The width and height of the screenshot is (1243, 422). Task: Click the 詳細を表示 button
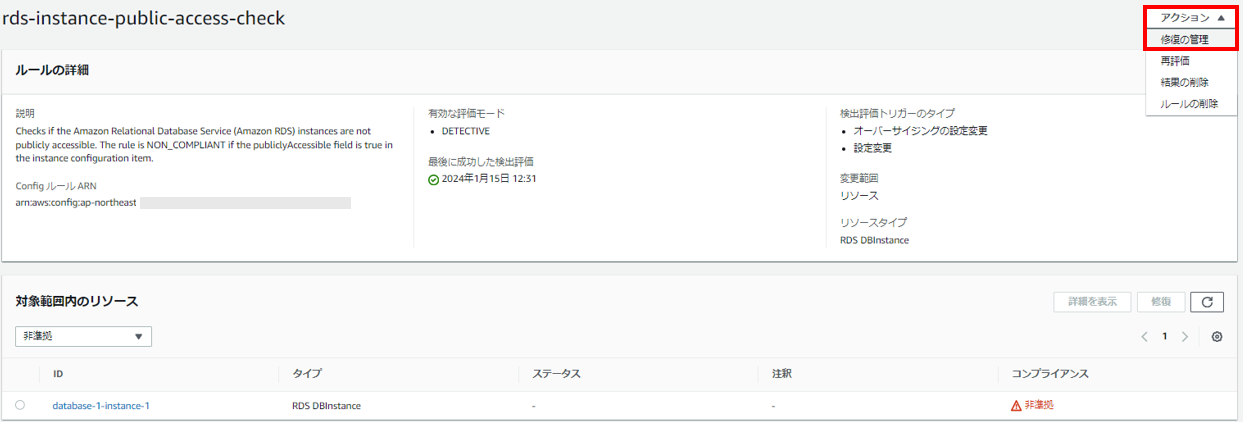click(1092, 302)
